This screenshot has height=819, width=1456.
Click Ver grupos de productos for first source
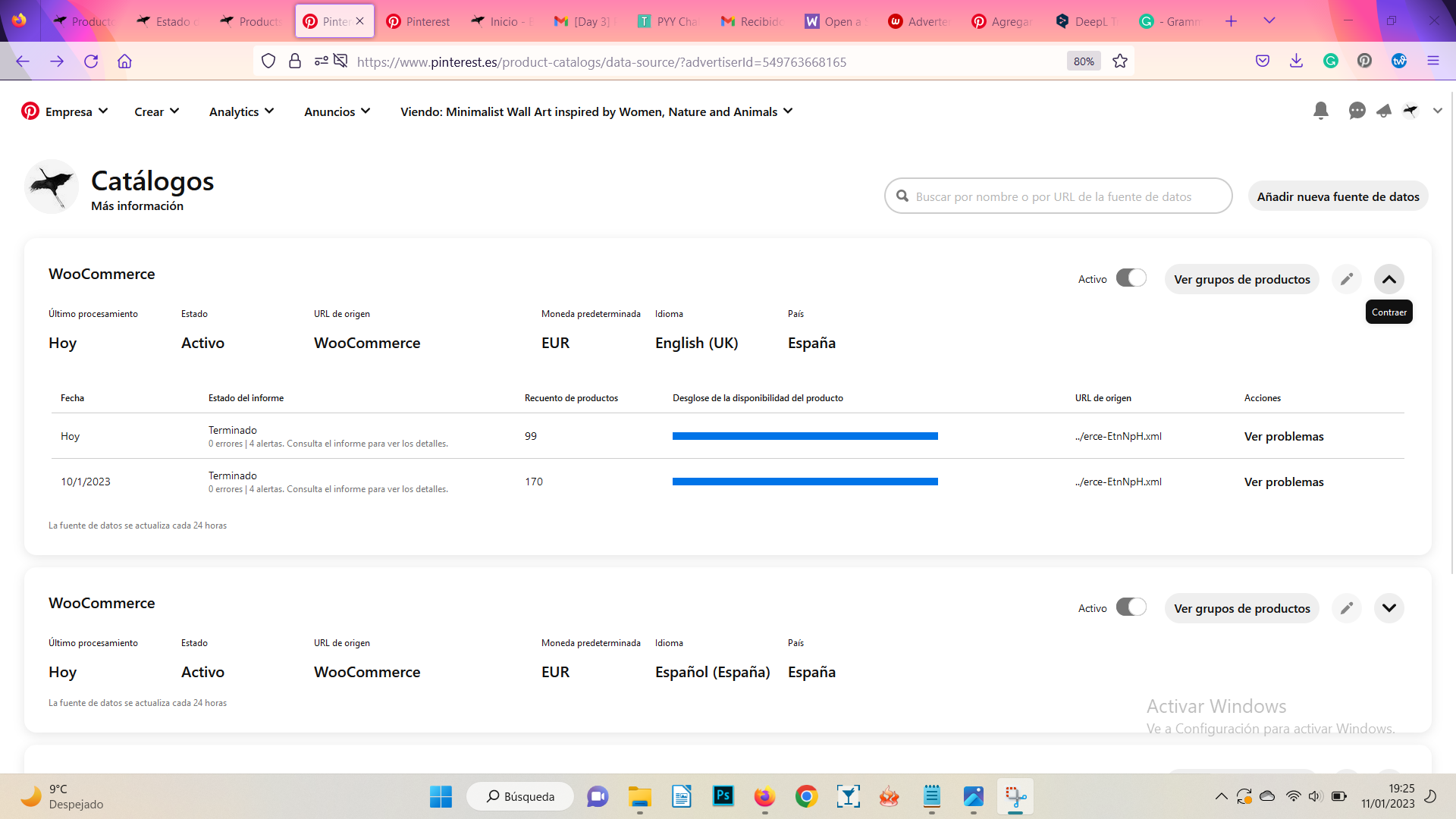[1242, 279]
